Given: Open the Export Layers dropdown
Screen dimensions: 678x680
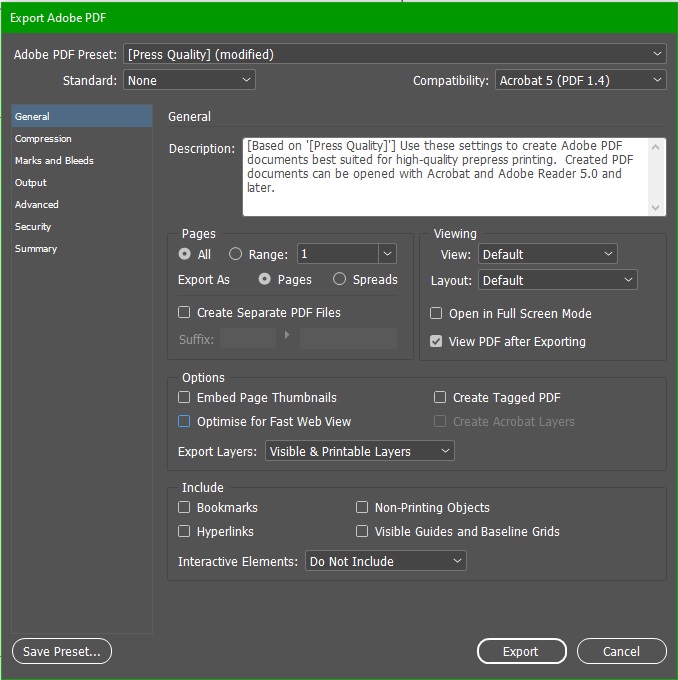Looking at the screenshot, I should (360, 451).
